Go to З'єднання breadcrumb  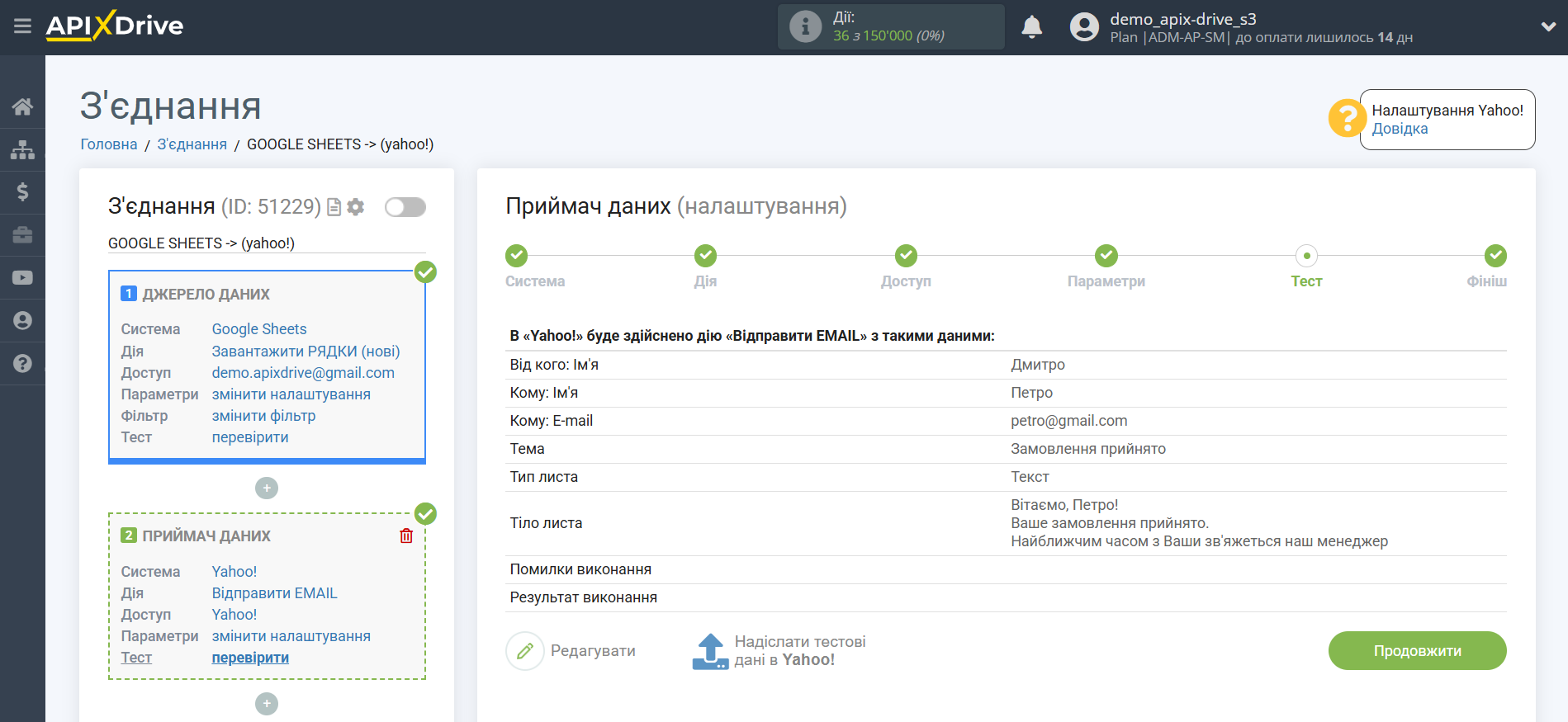pos(192,144)
